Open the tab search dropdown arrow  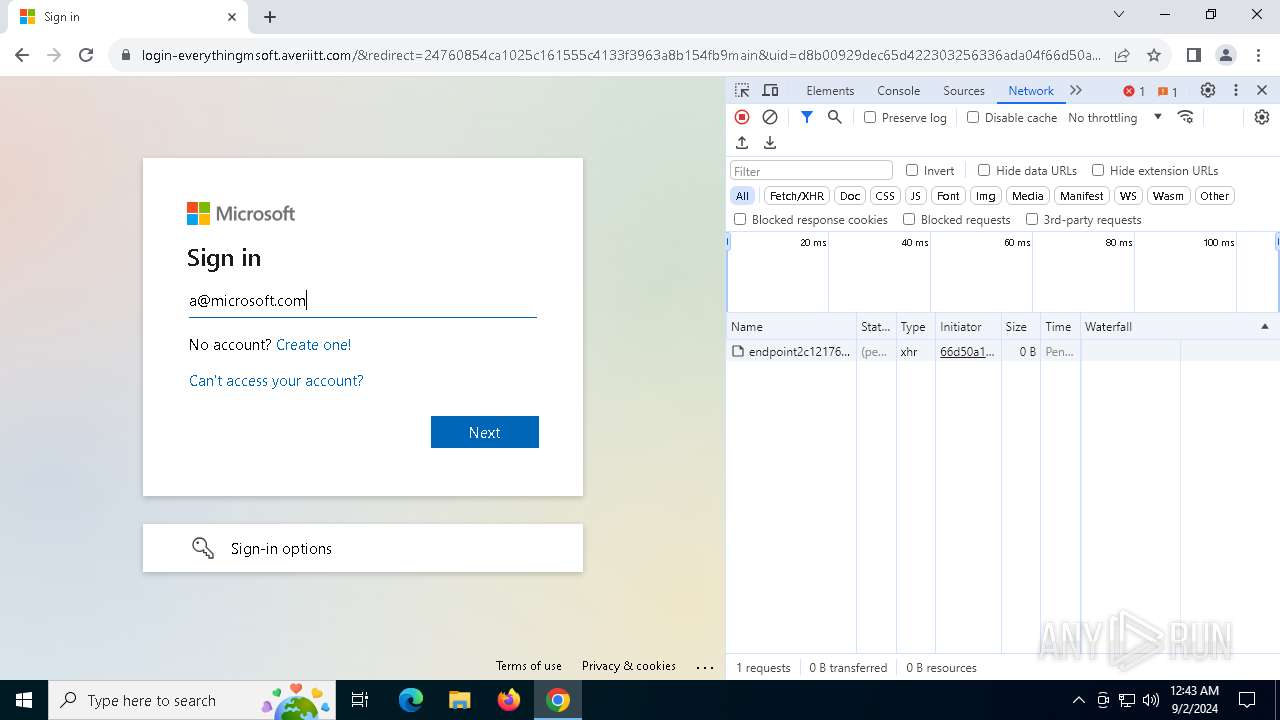click(x=1119, y=14)
